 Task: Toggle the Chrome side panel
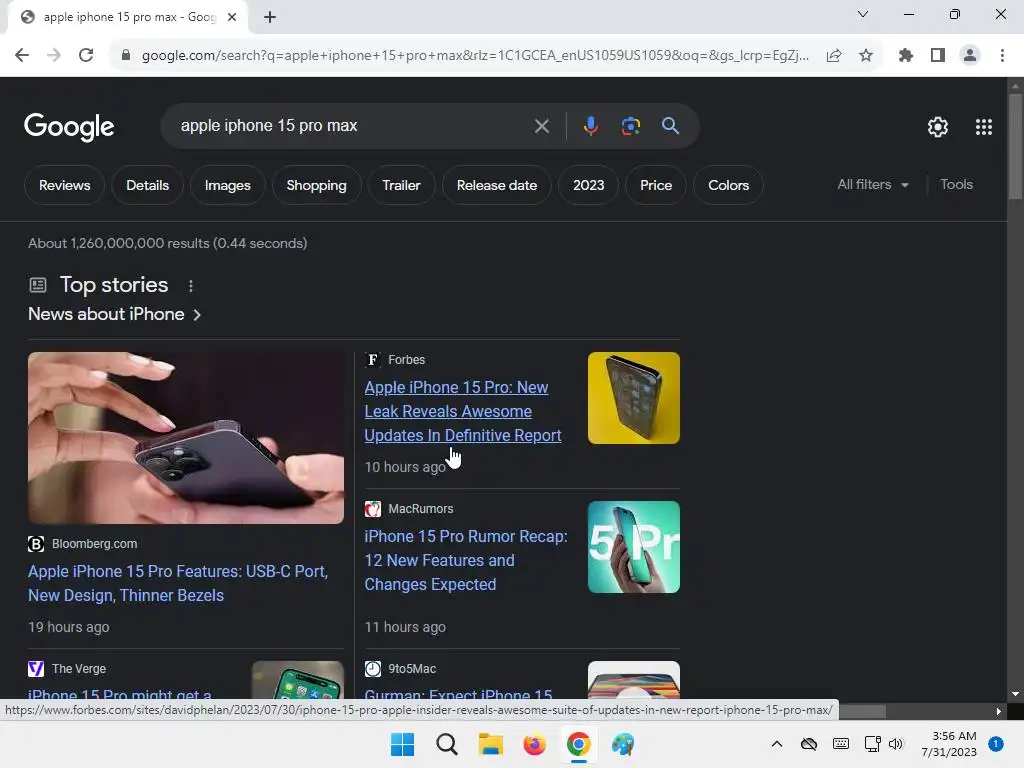(x=938, y=56)
